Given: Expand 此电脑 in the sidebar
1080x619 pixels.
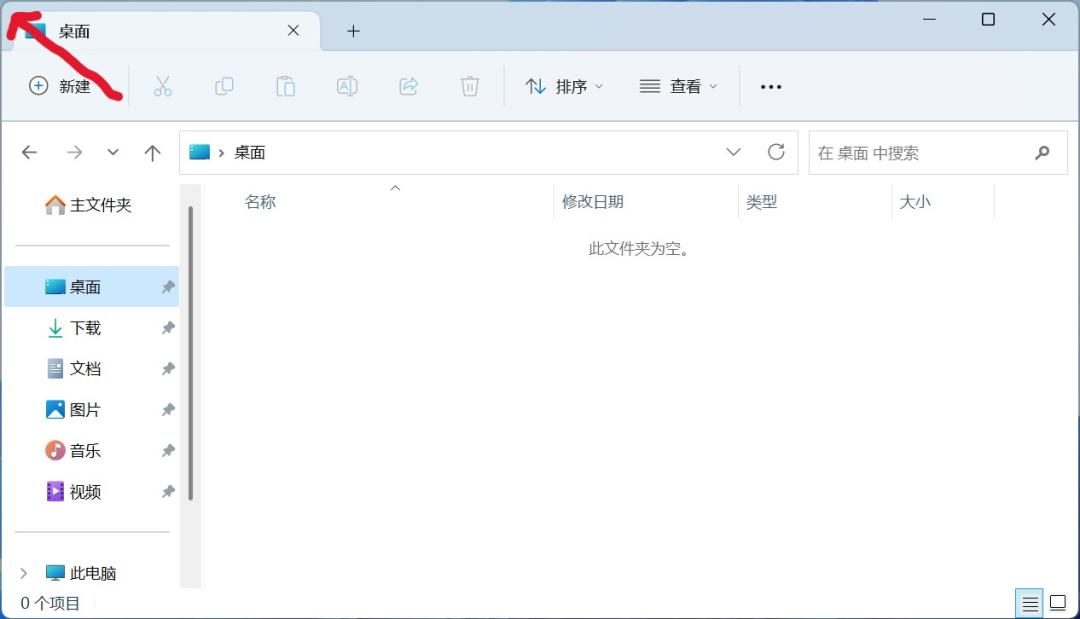Looking at the screenshot, I should pyautogui.click(x=23, y=572).
